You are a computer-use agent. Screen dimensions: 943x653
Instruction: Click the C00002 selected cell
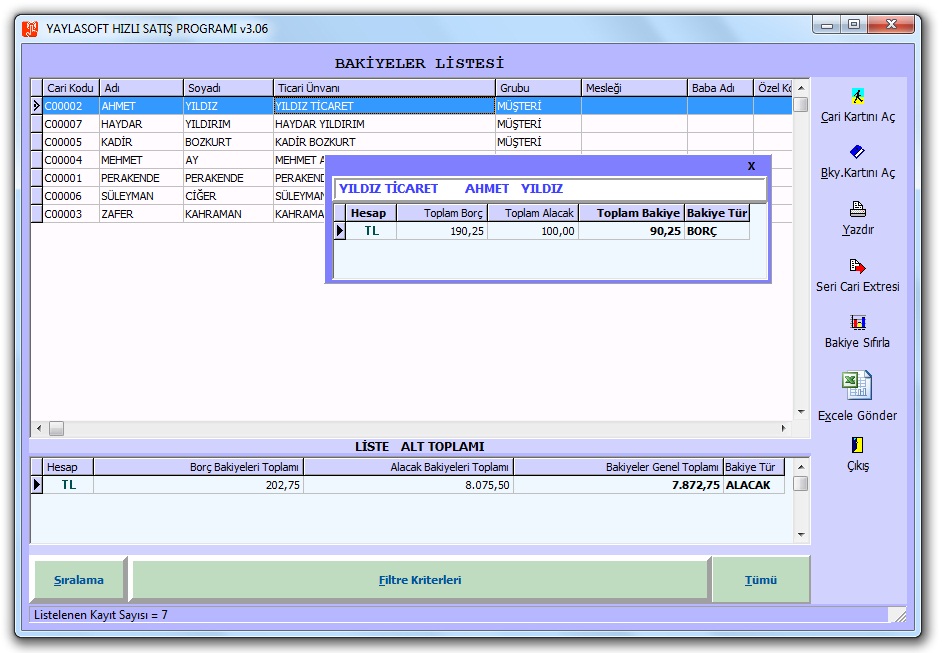71,106
